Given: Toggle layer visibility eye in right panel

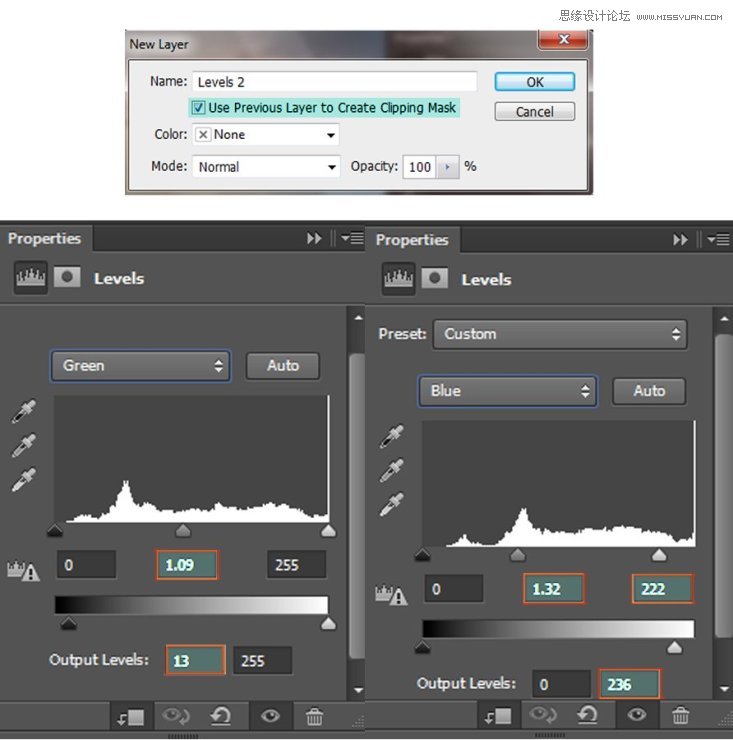Looking at the screenshot, I should (x=637, y=715).
